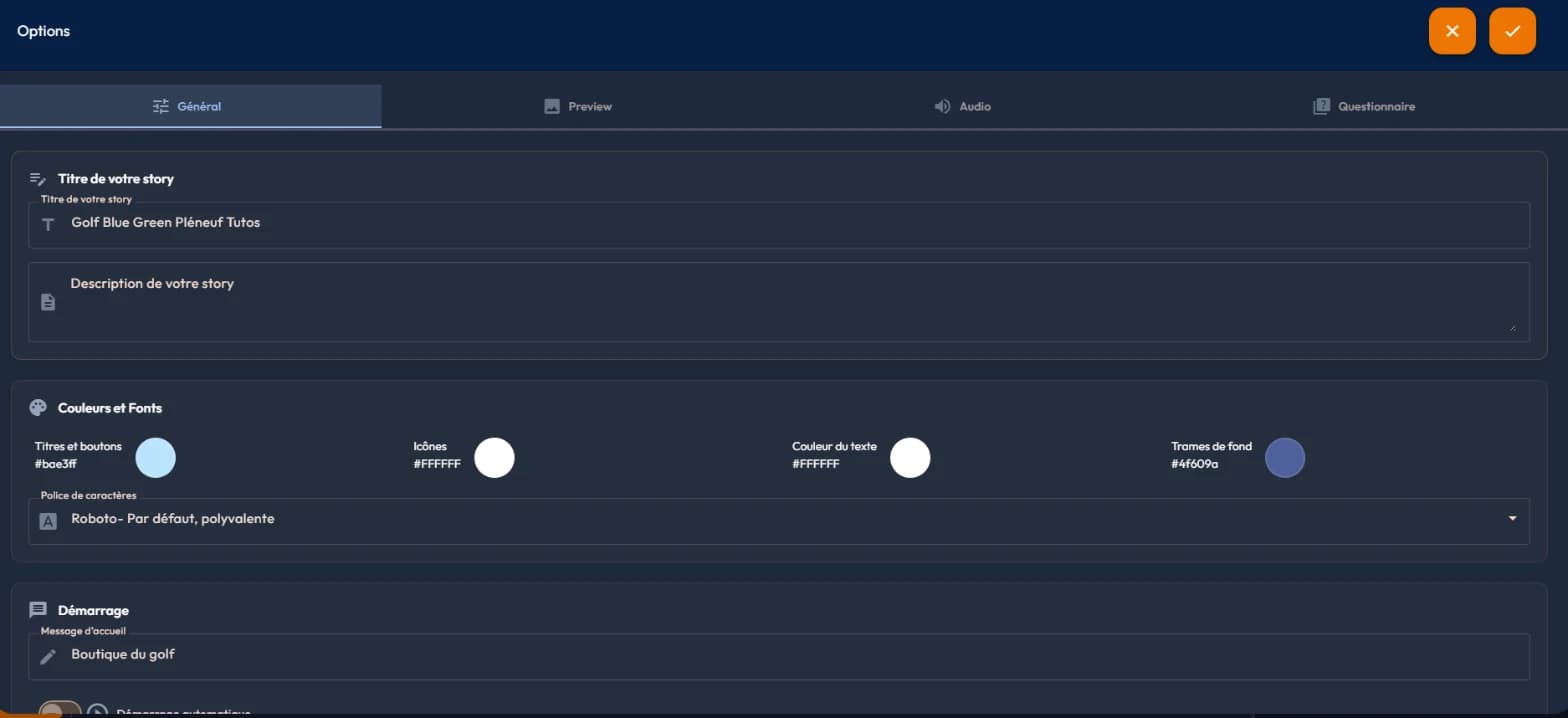Click the Couleurs et Fonts section title
The height and width of the screenshot is (718, 1568).
110,408
